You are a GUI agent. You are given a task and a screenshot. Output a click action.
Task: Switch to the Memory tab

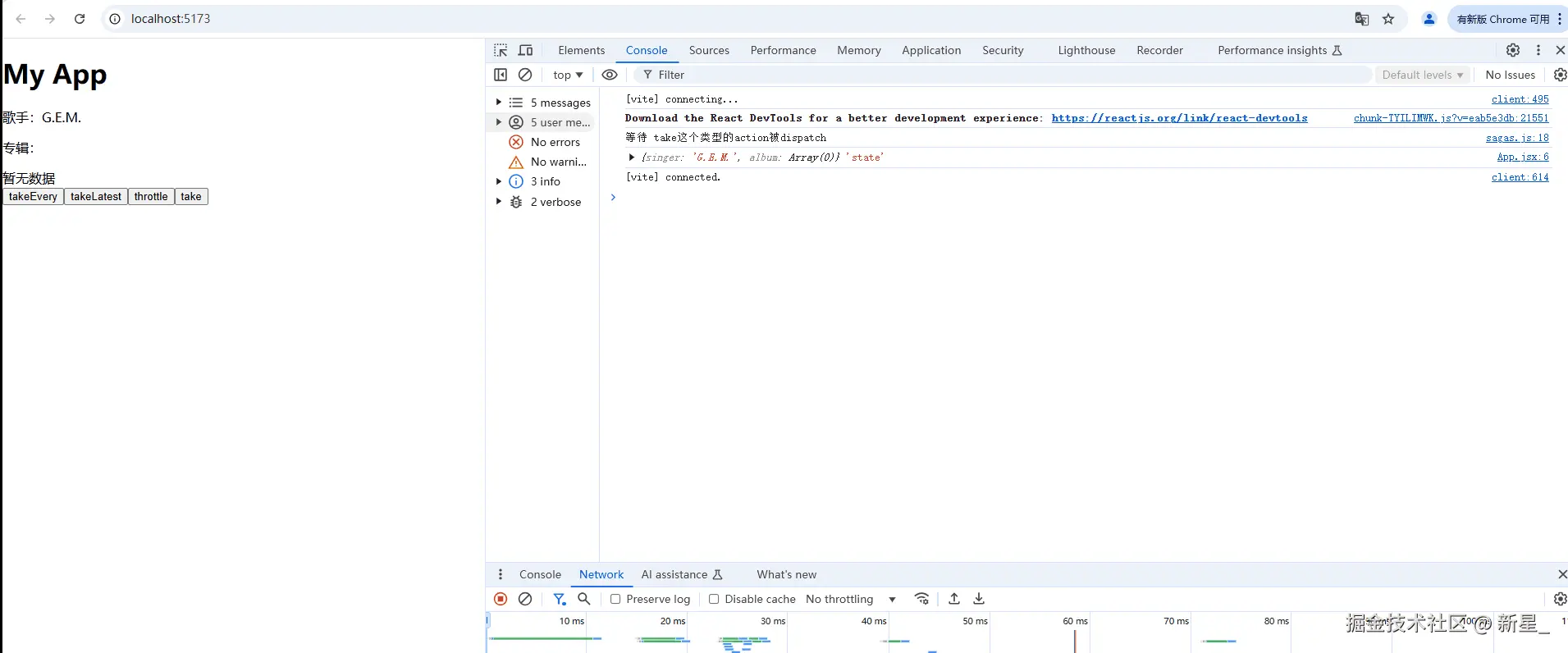859,50
